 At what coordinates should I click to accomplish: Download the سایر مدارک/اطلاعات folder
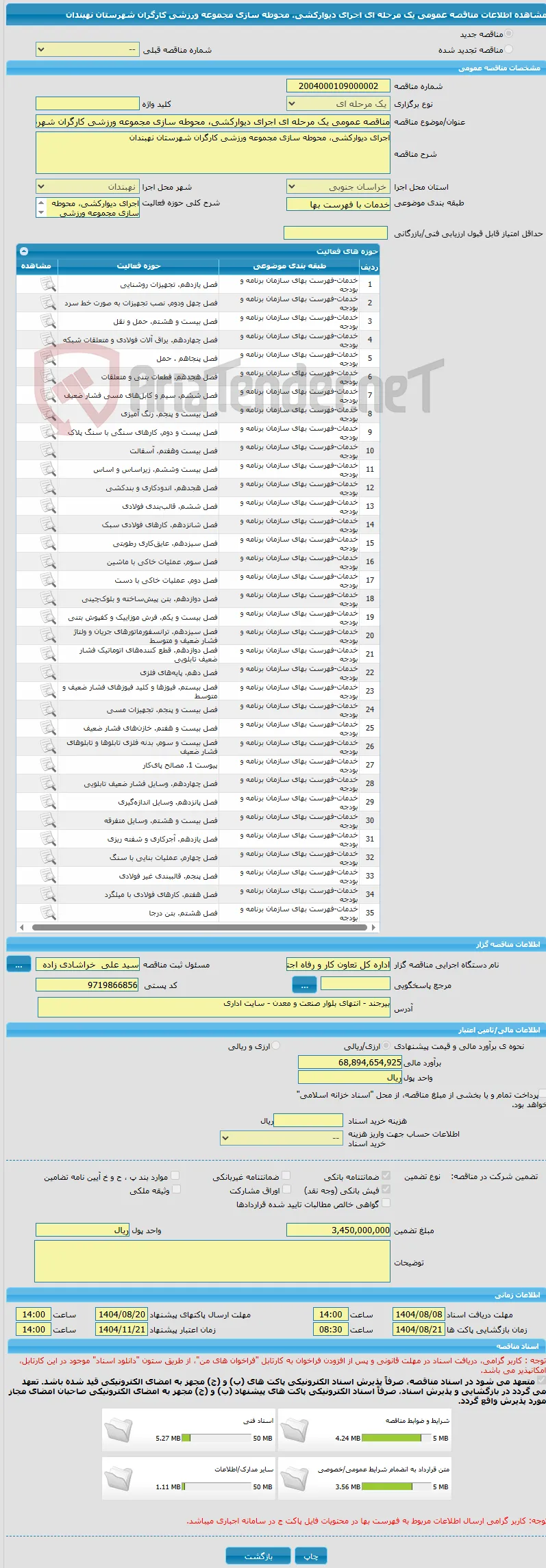(118, 1478)
